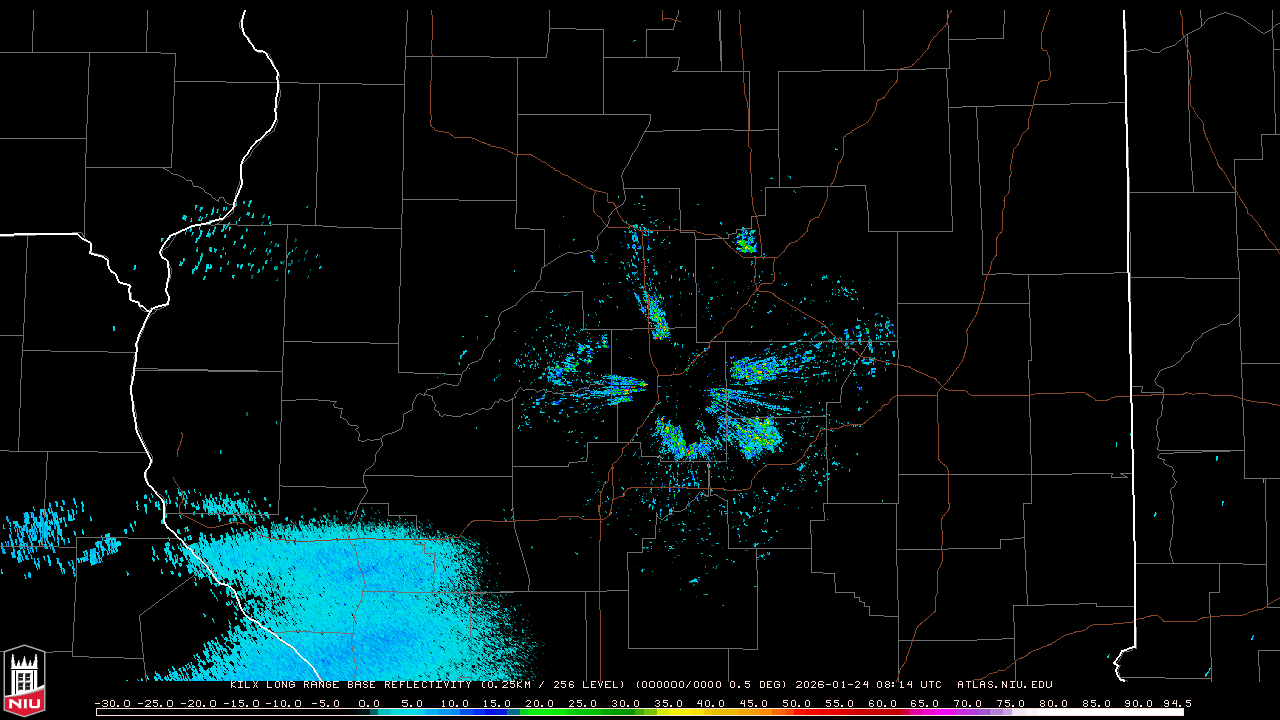
Task: Click the 0.0 label on the scale
Action: tap(368, 703)
